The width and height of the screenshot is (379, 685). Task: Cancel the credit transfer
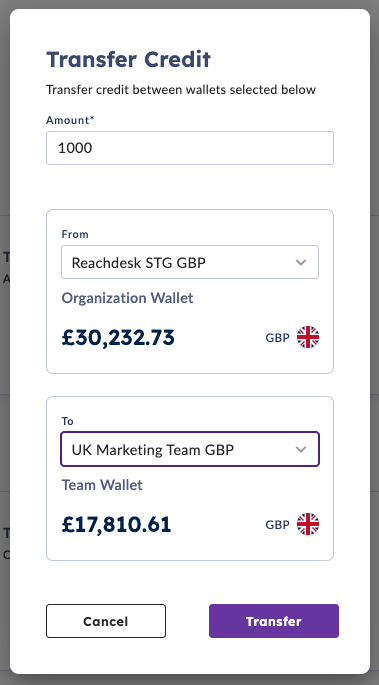[106, 621]
